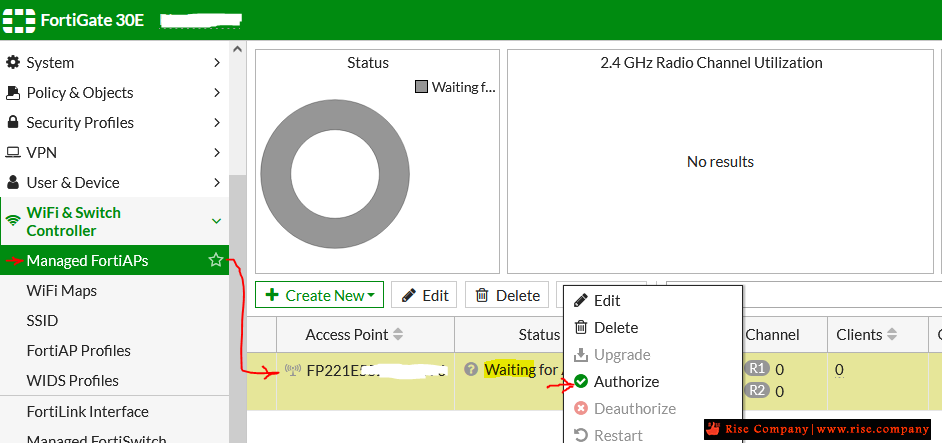The width and height of the screenshot is (942, 443).
Task: Click the R1 radio badge
Action: [756, 368]
